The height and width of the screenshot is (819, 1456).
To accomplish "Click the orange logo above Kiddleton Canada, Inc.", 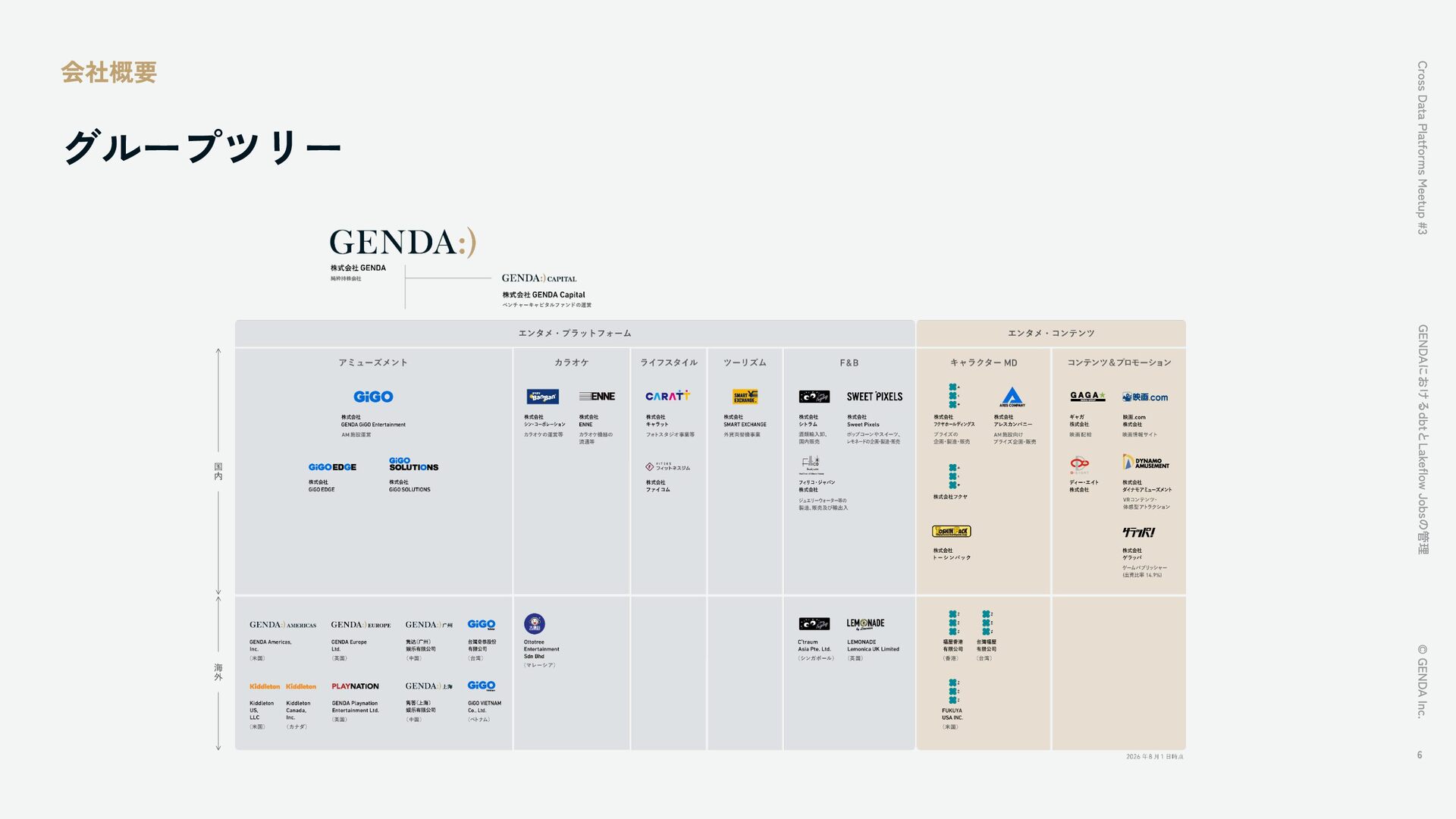I will pyautogui.click(x=301, y=686).
